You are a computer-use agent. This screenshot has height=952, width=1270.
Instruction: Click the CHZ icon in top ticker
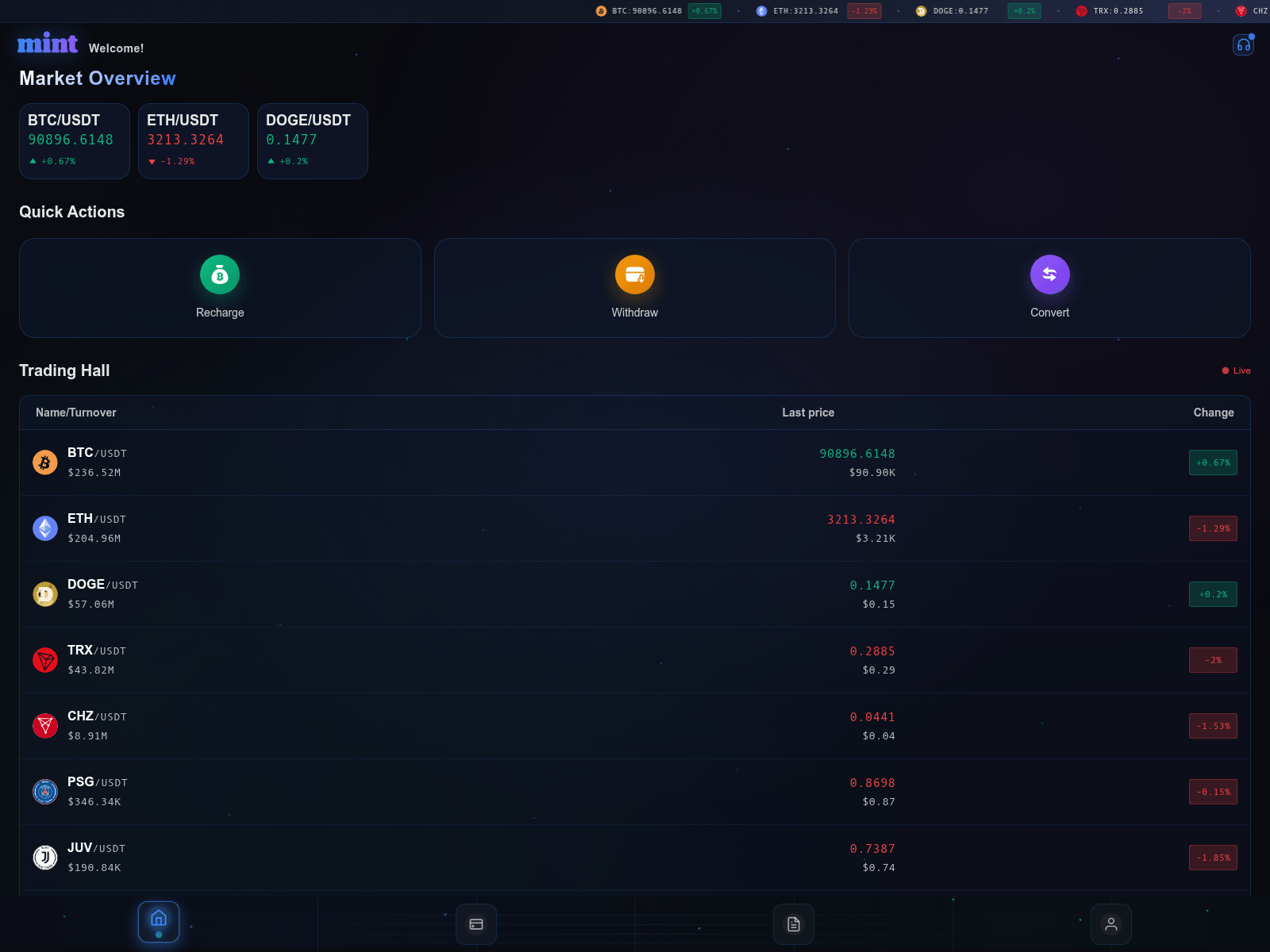point(1241,11)
